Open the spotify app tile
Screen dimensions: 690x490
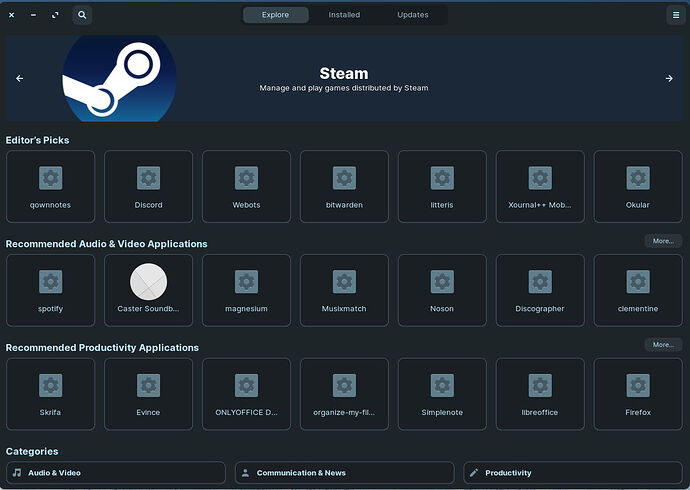tap(51, 290)
